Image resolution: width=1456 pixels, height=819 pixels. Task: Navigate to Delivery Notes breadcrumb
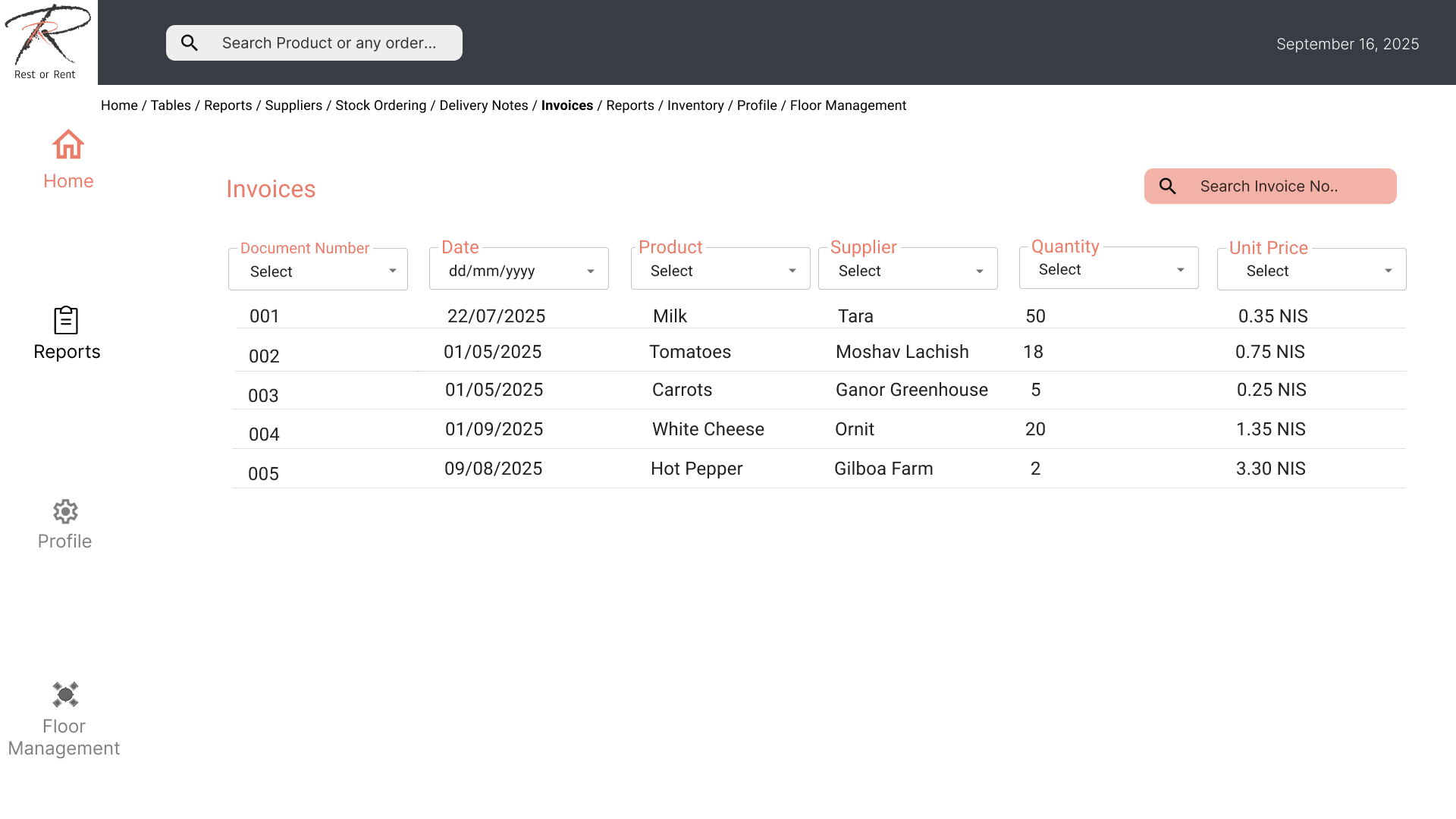484,105
